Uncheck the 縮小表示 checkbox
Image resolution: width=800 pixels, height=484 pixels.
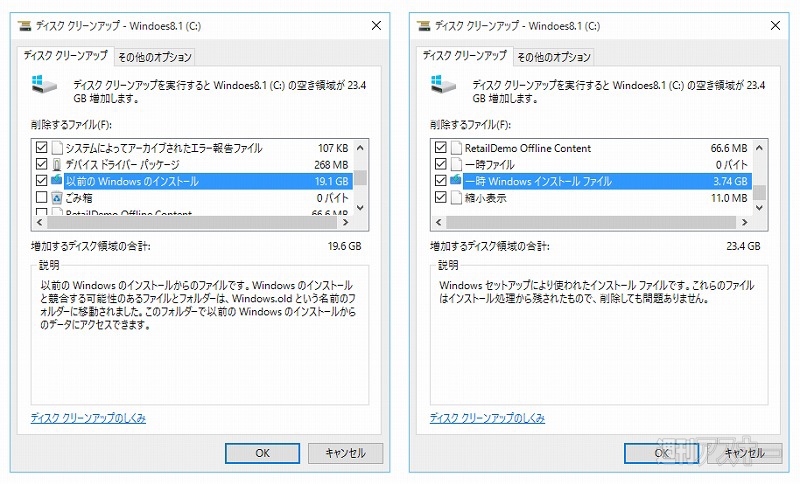click(x=440, y=198)
